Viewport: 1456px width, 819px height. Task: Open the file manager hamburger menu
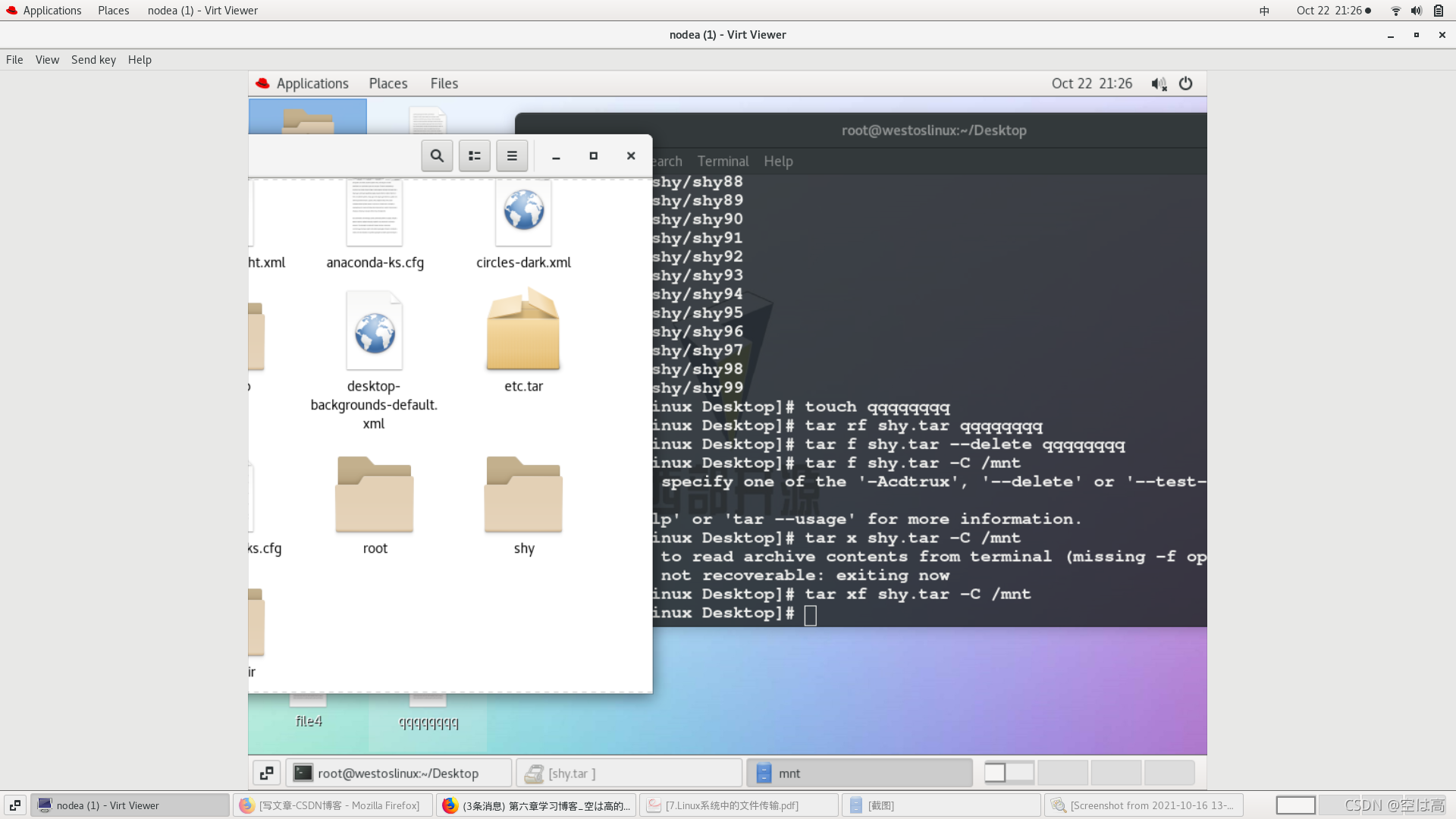512,155
